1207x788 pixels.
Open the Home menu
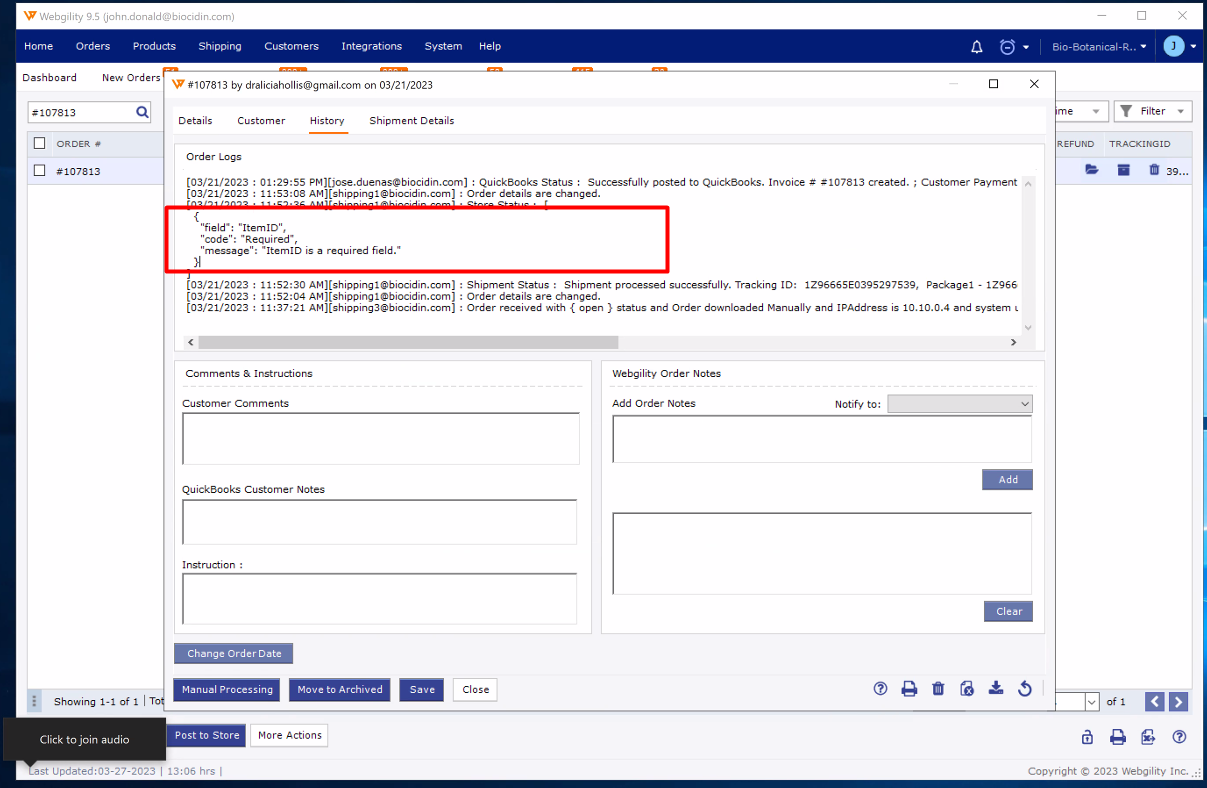tap(39, 46)
